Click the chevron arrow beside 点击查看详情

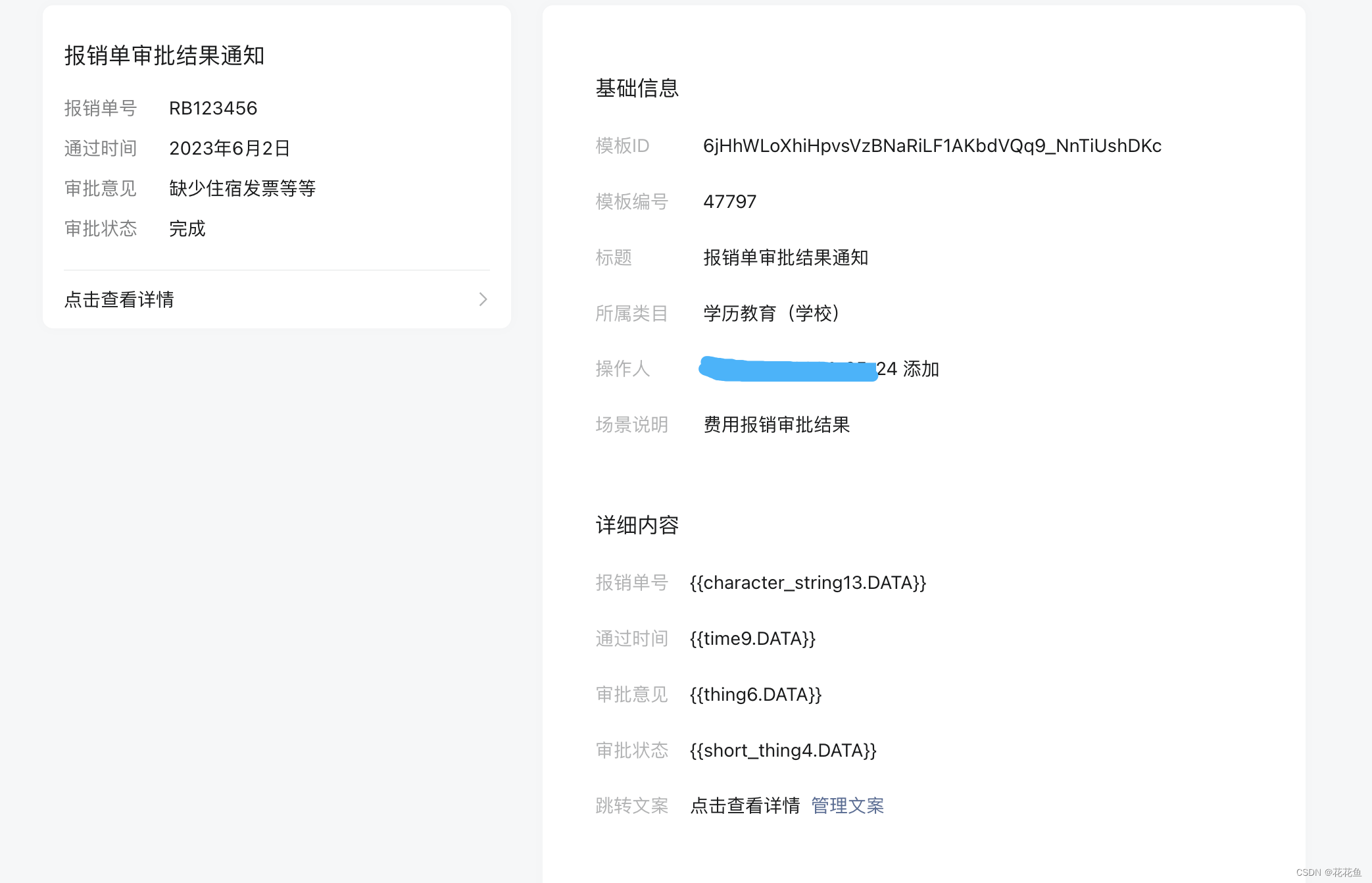click(483, 299)
